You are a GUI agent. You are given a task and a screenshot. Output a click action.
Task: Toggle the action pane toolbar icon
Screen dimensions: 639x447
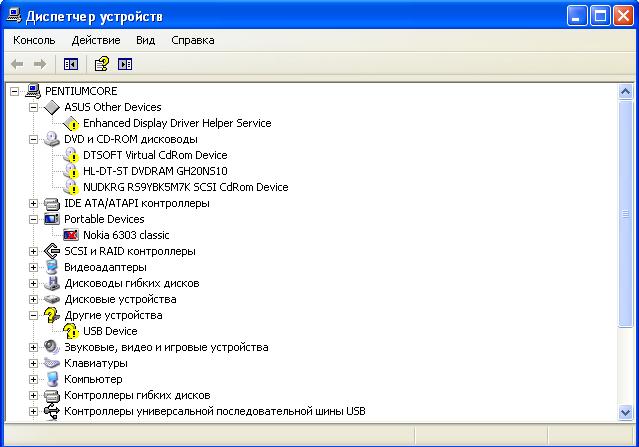click(x=125, y=64)
